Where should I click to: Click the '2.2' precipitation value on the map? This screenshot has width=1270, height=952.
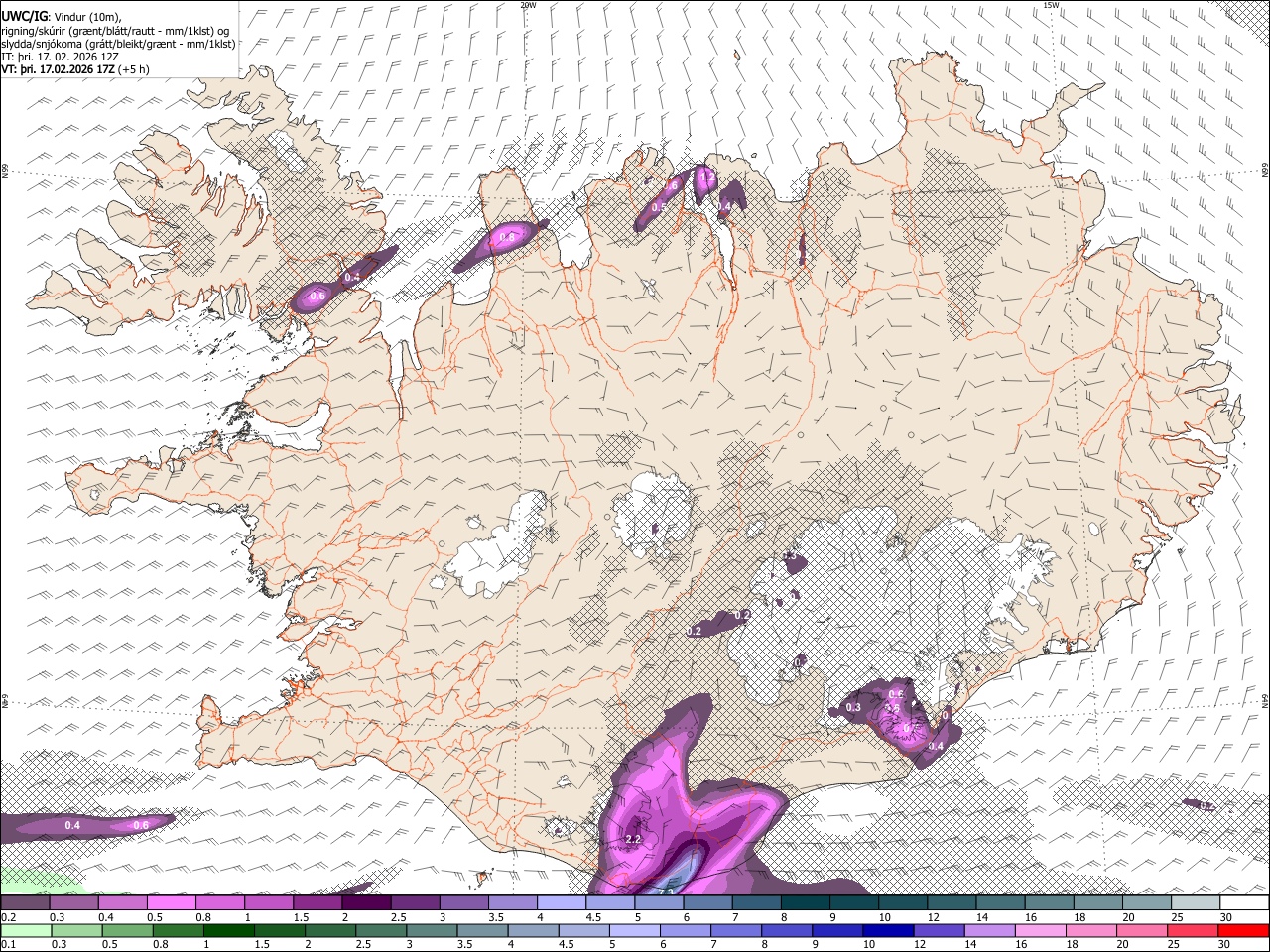634,840
